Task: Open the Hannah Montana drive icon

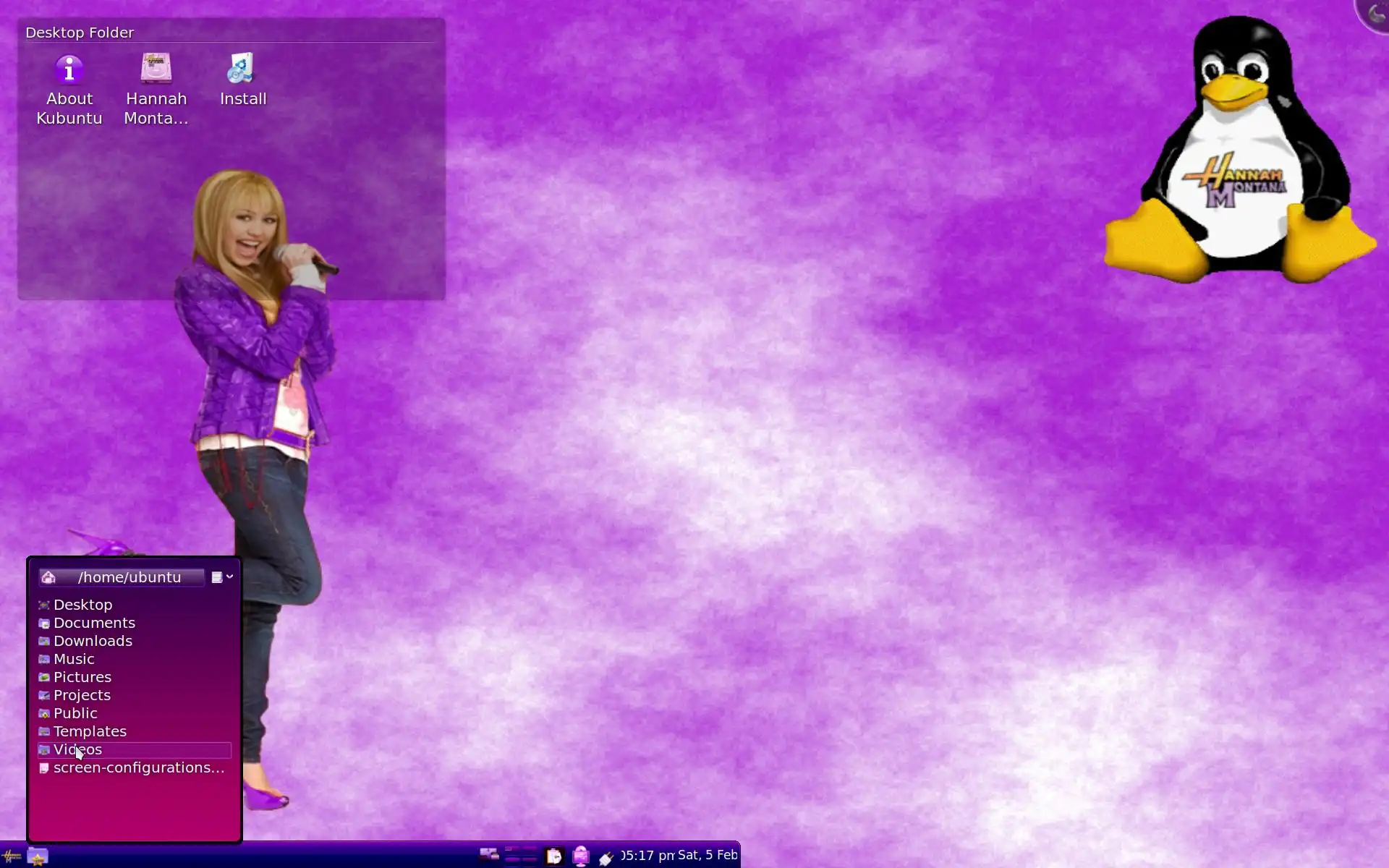Action: [156, 69]
